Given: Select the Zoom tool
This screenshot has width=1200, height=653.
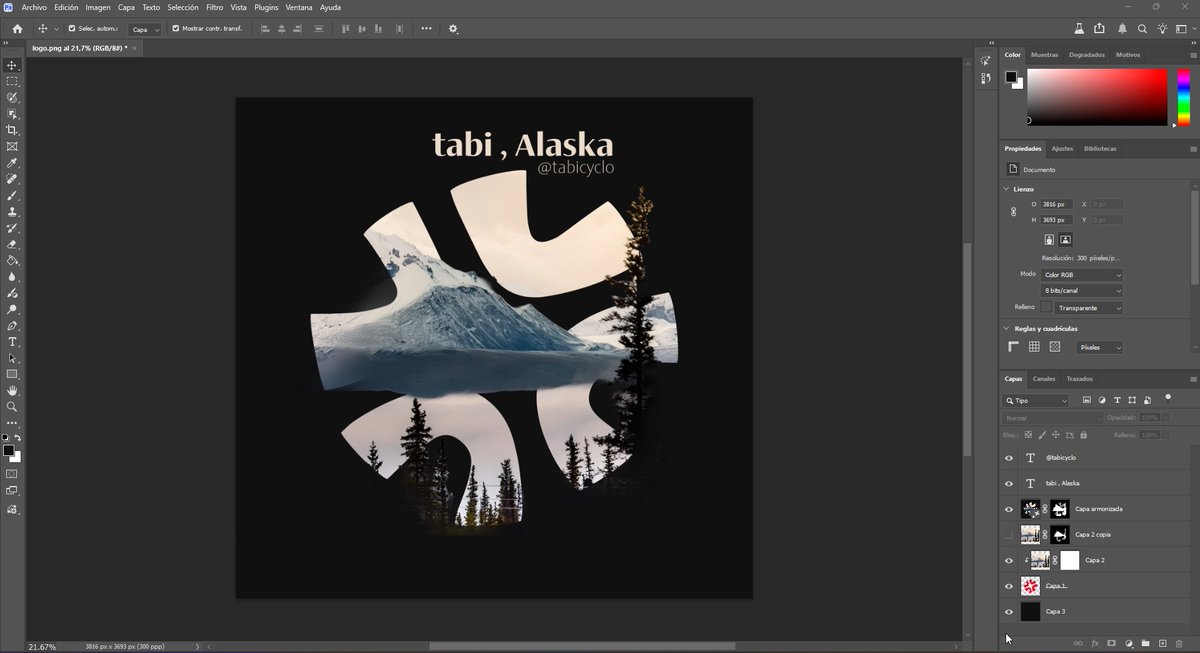Looking at the screenshot, I should tap(12, 407).
